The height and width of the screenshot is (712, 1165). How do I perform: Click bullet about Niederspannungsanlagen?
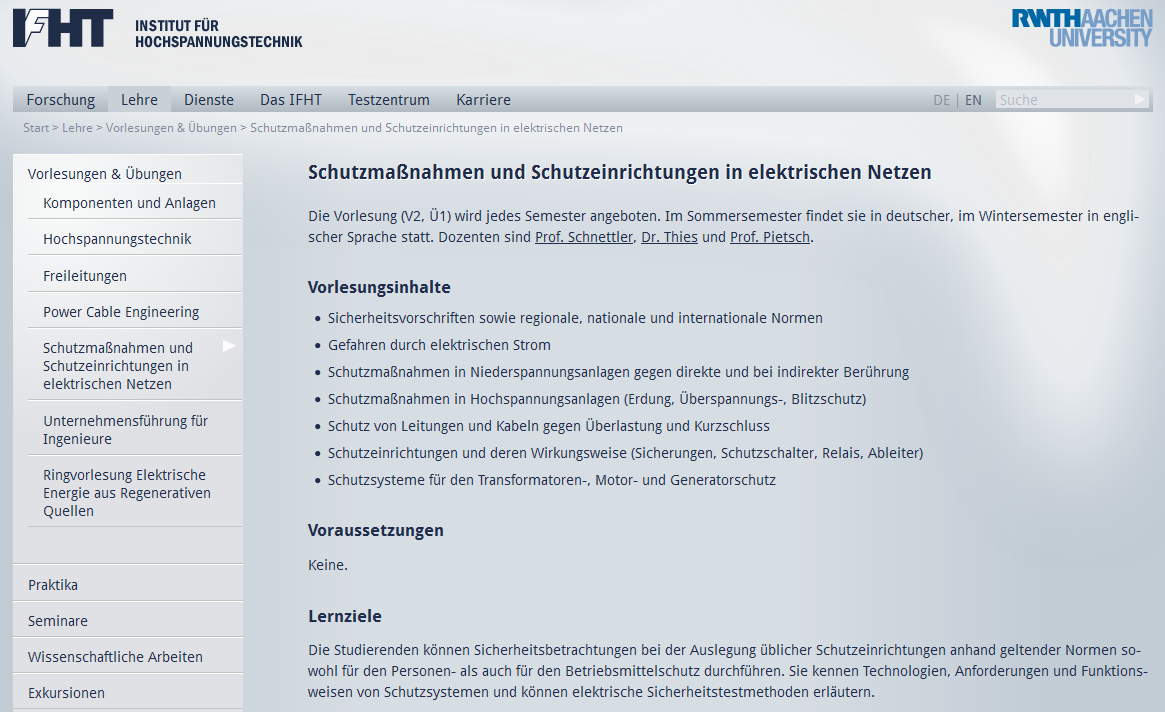click(x=618, y=372)
